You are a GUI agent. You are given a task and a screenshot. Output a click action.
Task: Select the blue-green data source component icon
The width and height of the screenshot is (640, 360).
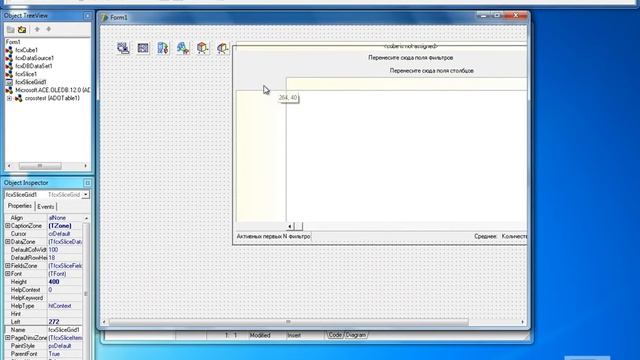[x=183, y=48]
